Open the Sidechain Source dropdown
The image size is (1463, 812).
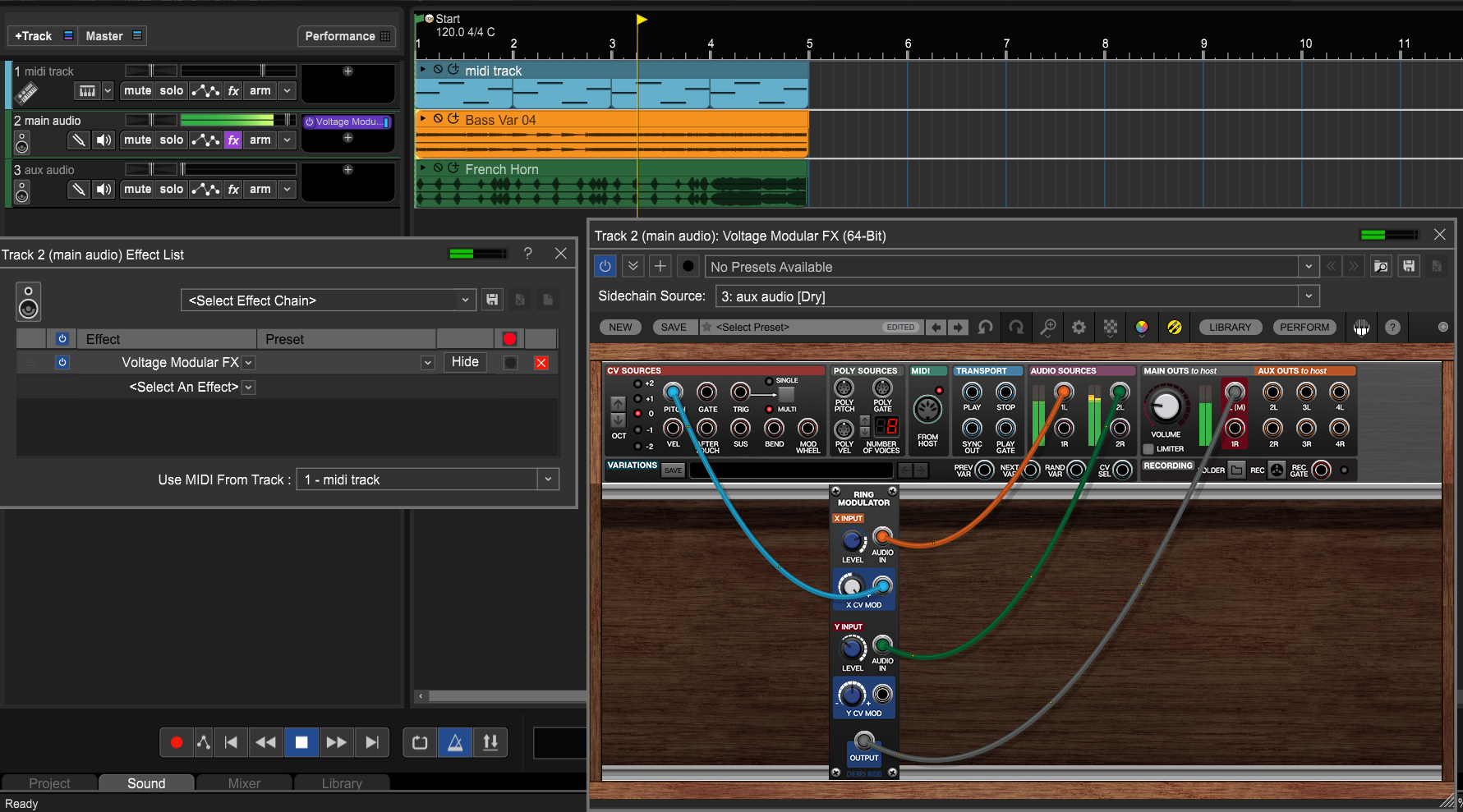(x=1017, y=296)
